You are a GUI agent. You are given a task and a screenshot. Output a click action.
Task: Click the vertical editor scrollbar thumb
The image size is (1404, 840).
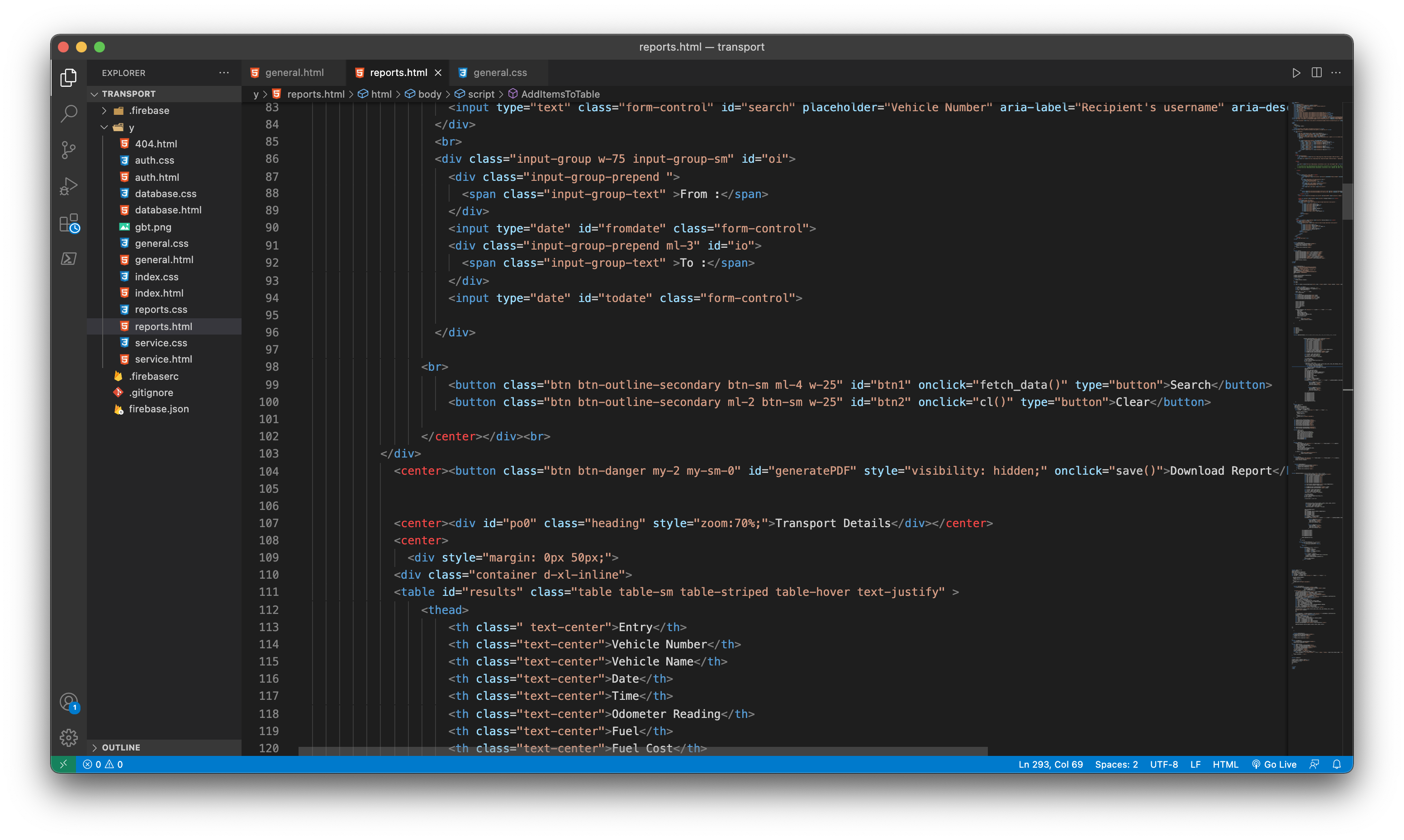pos(1347,201)
